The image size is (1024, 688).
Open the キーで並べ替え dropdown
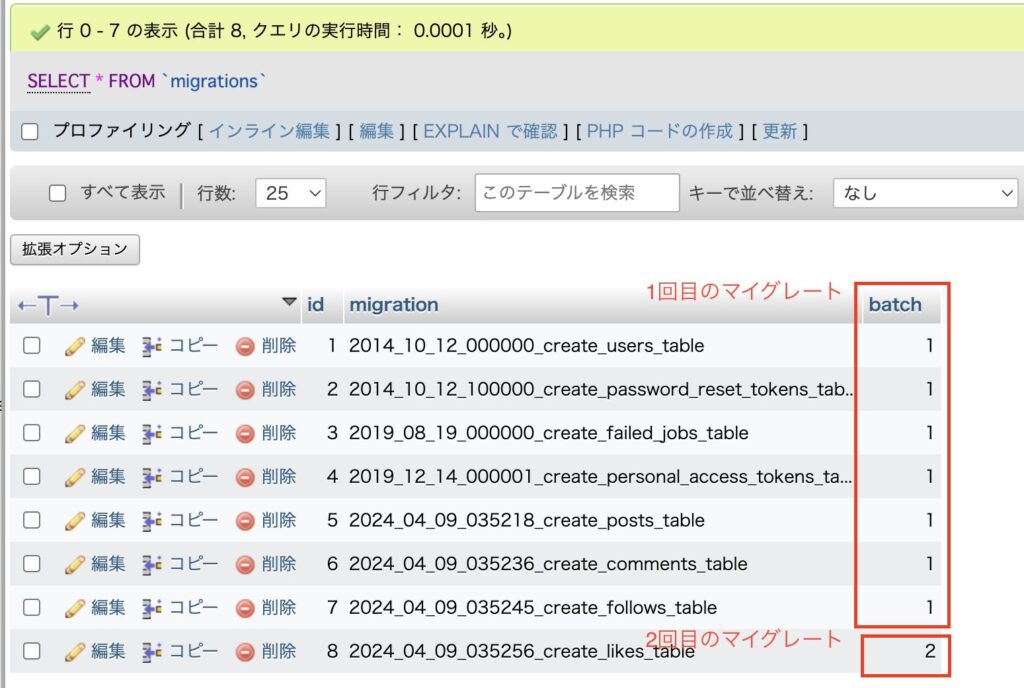click(x=925, y=193)
